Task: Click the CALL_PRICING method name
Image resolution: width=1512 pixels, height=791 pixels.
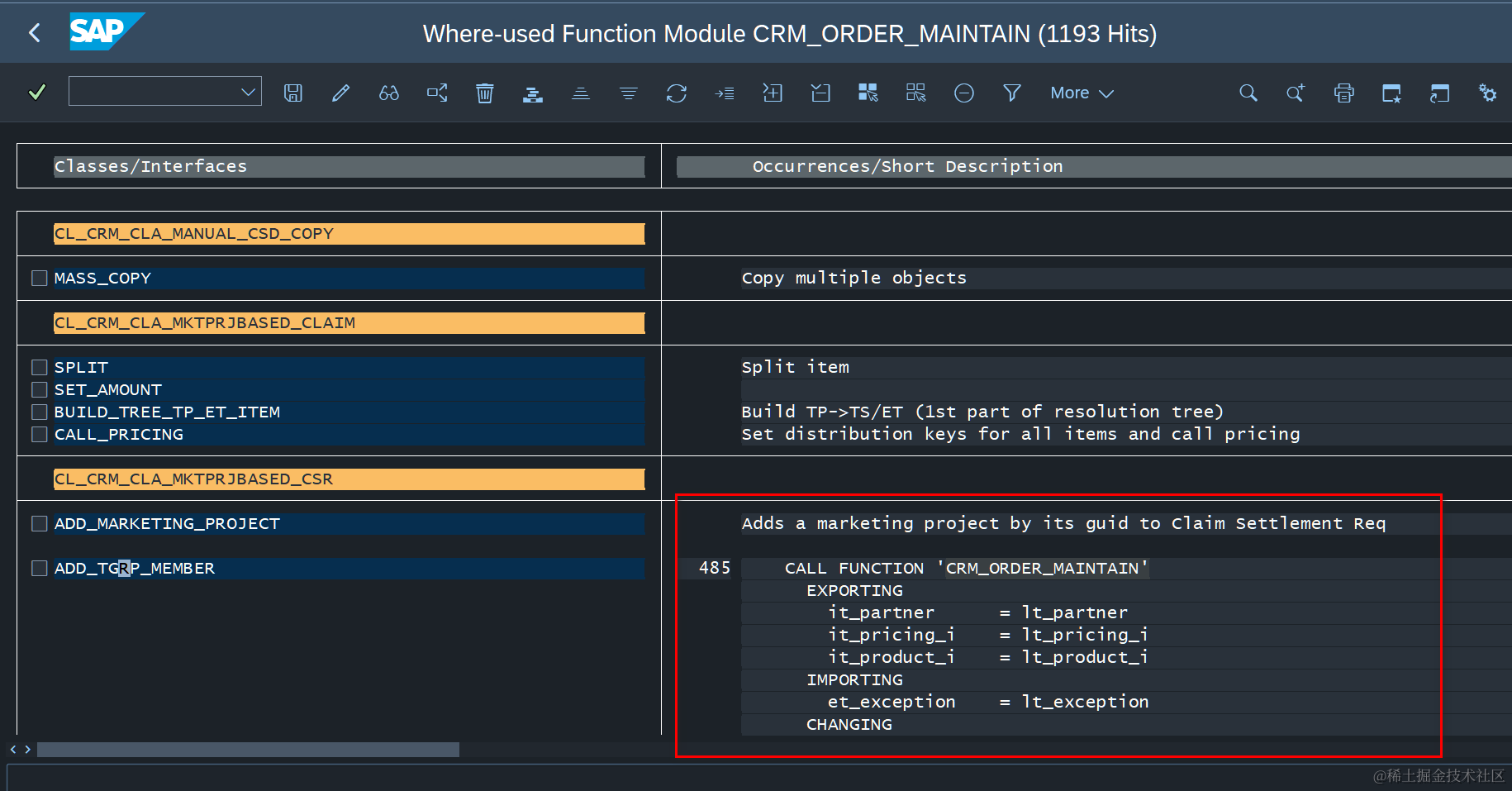Action: point(119,435)
